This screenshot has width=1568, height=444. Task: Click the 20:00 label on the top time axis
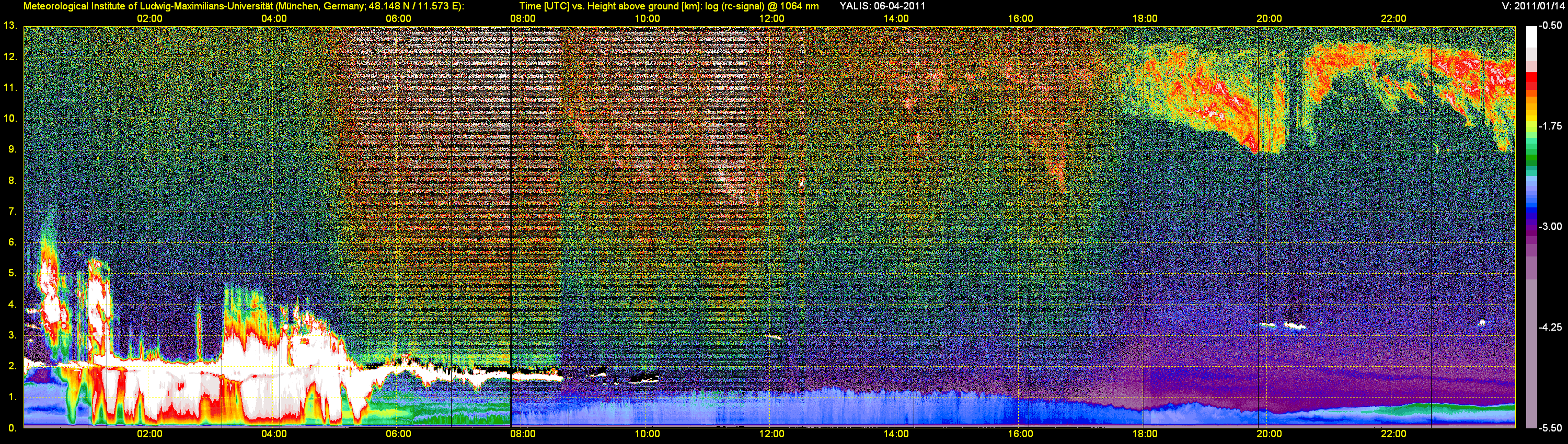tap(1269, 19)
